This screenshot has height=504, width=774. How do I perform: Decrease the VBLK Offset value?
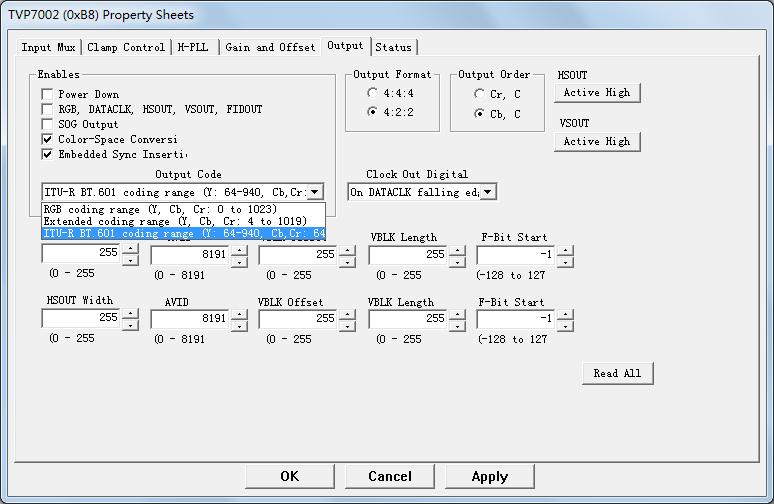point(348,326)
